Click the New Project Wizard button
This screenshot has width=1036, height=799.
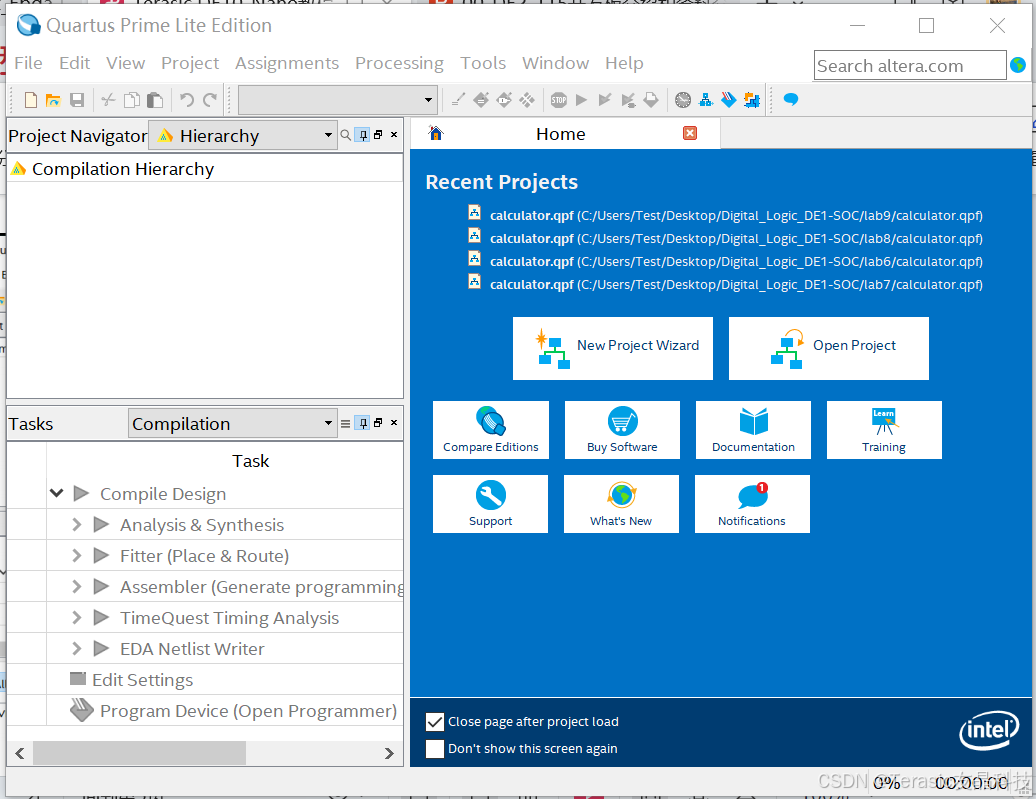[x=612, y=348]
